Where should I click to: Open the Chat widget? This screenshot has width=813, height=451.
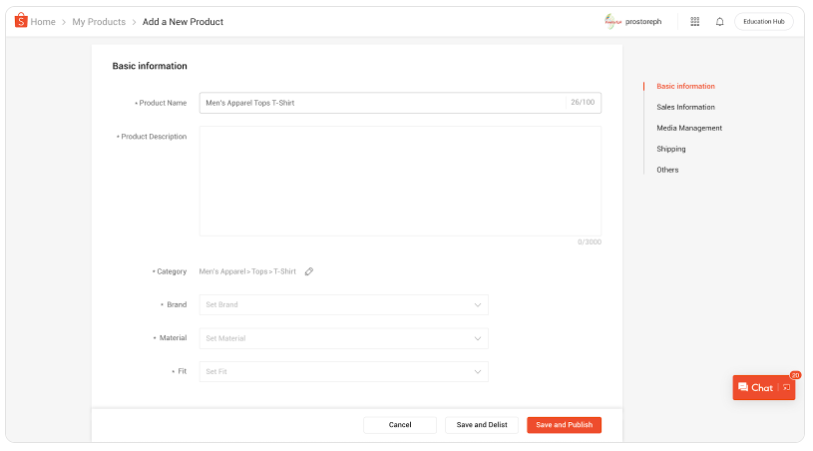tap(763, 388)
